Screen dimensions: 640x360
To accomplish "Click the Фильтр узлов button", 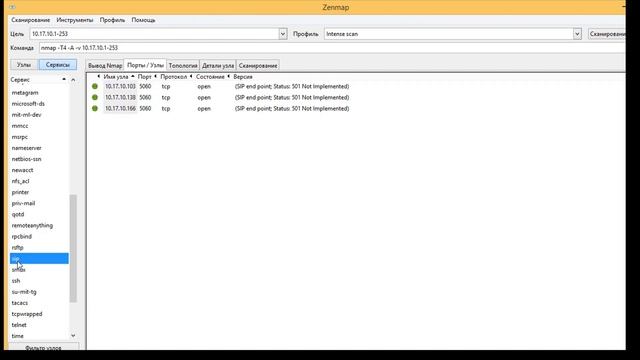I will point(43,347).
